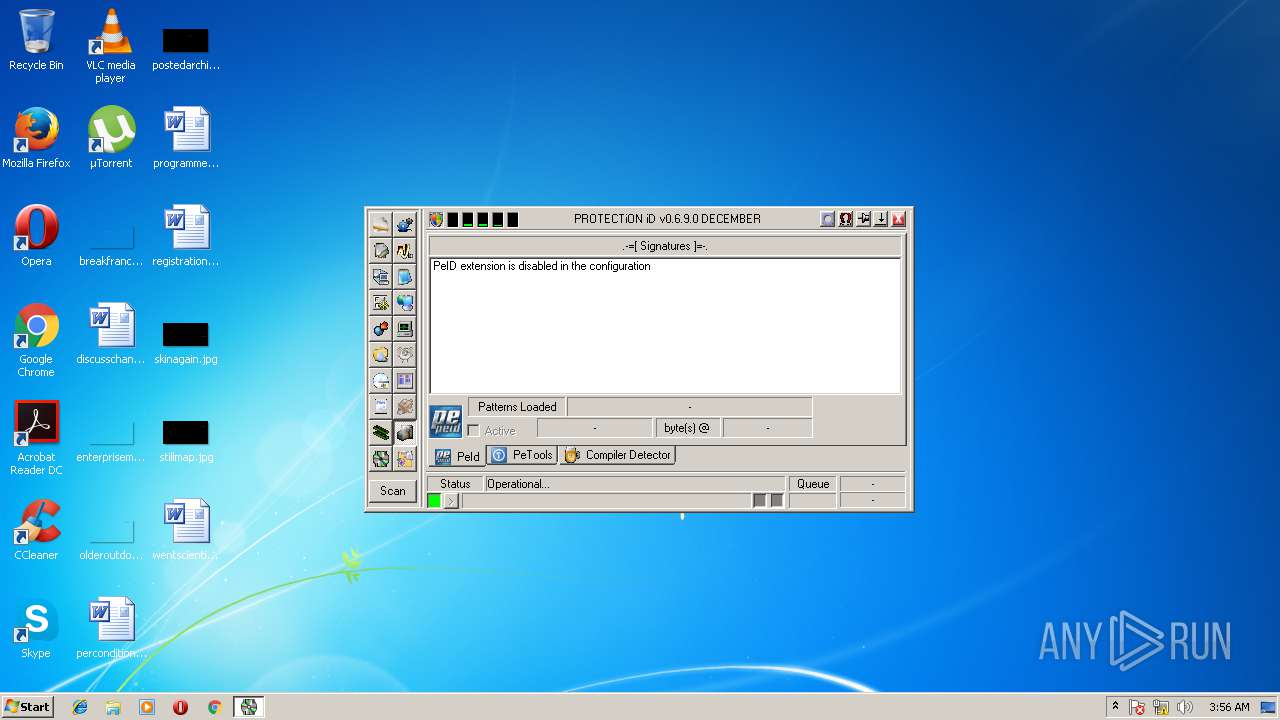The height and width of the screenshot is (720, 1280).
Task: Click the yellow folder search sidebar icon
Action: coord(380,354)
